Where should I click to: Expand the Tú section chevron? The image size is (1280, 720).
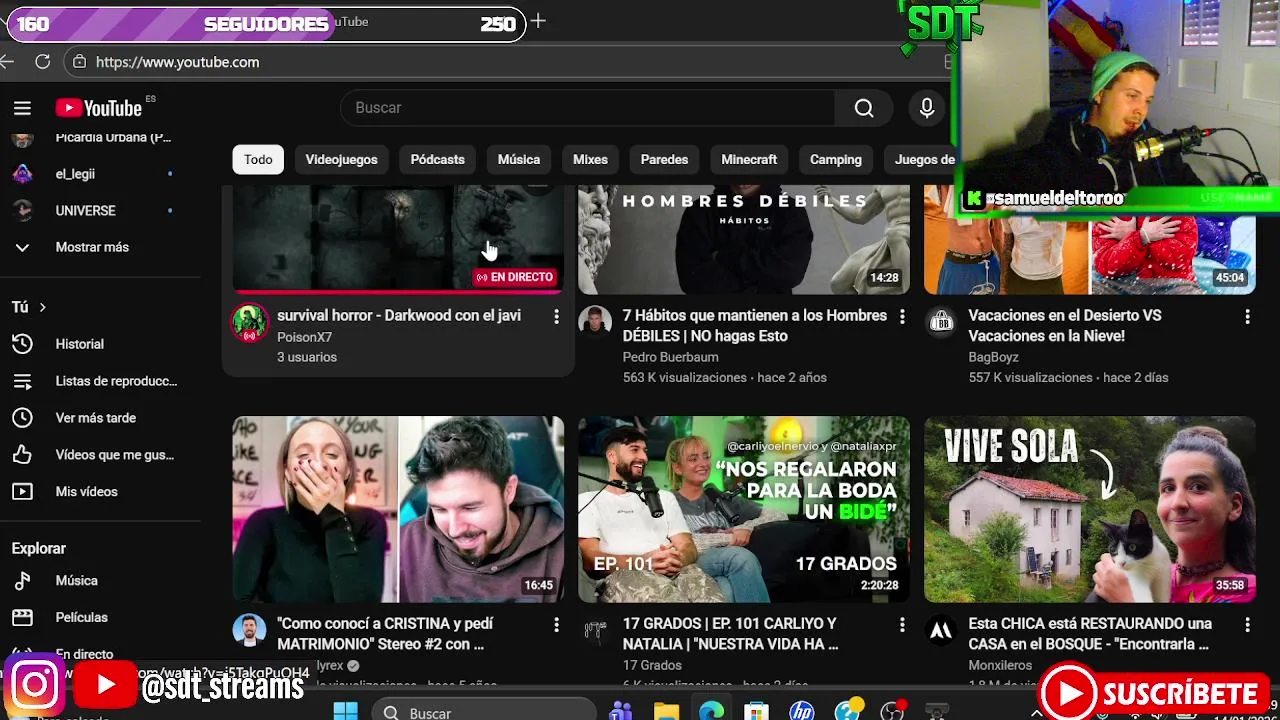[42, 307]
